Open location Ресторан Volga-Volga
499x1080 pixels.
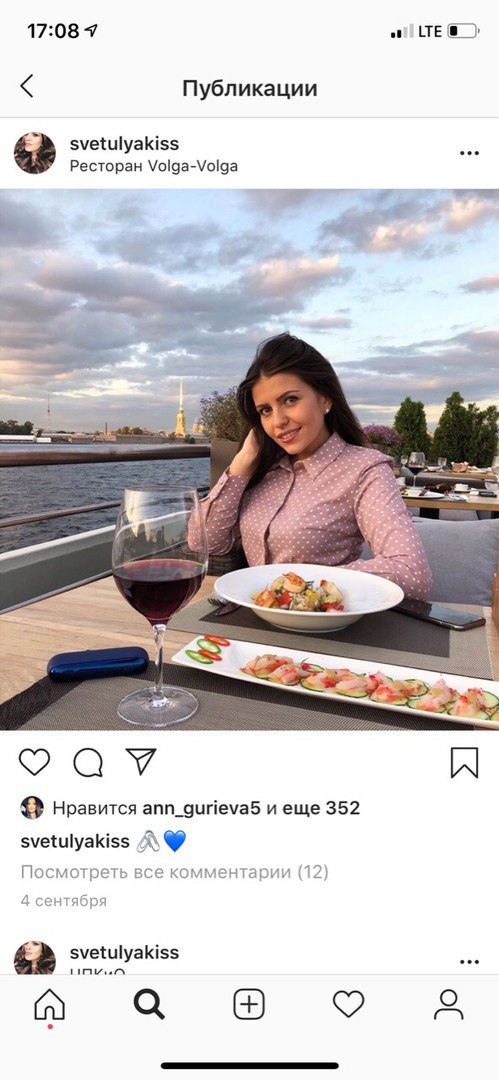tap(154, 166)
